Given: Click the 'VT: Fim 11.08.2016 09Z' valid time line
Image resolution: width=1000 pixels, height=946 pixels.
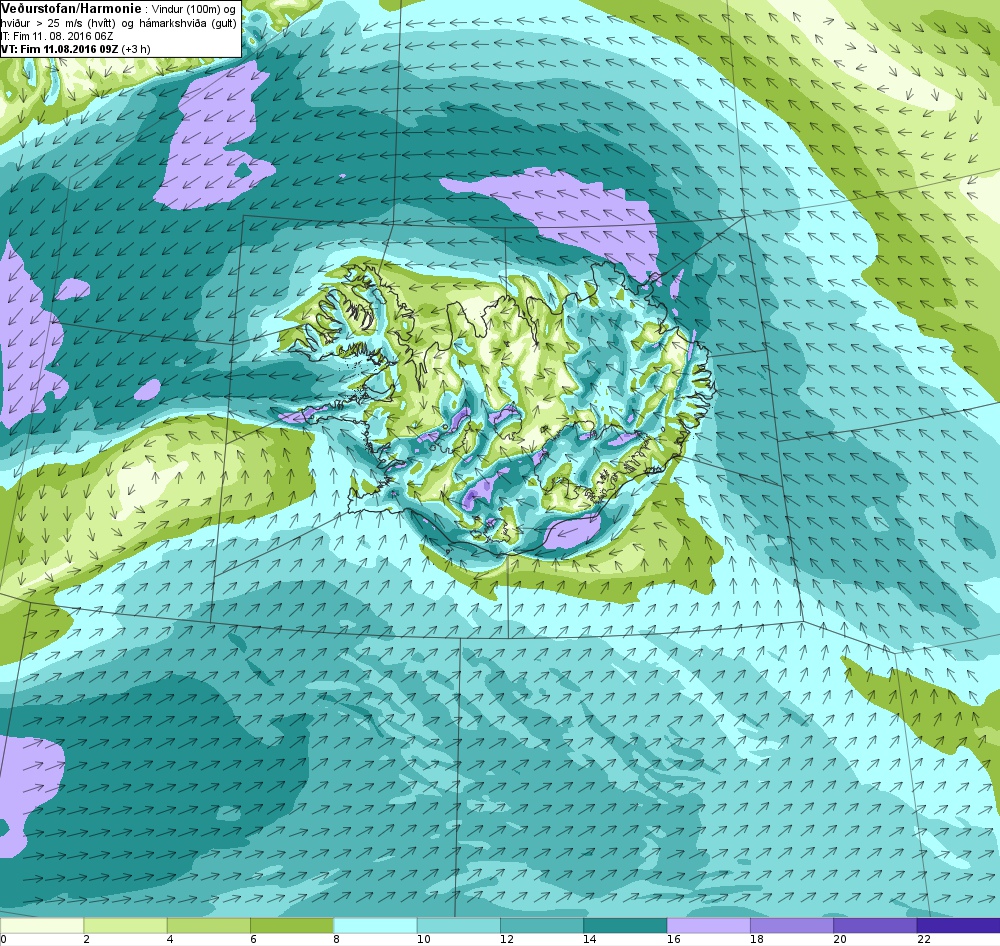Looking at the screenshot, I should pyautogui.click(x=57, y=49).
